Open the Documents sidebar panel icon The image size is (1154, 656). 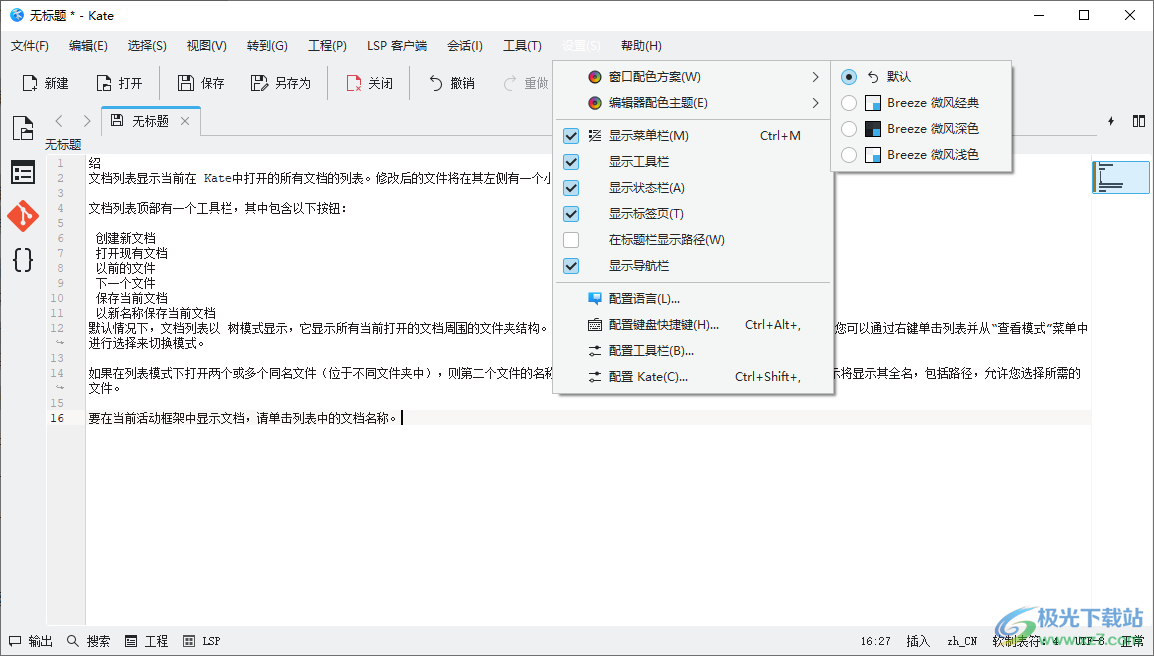point(23,128)
